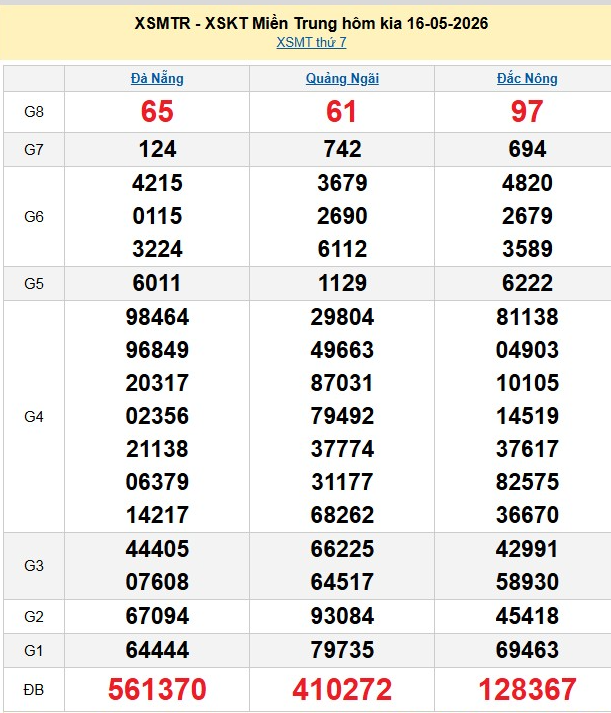
Task: Select G4 number 98464
Action: (157, 317)
